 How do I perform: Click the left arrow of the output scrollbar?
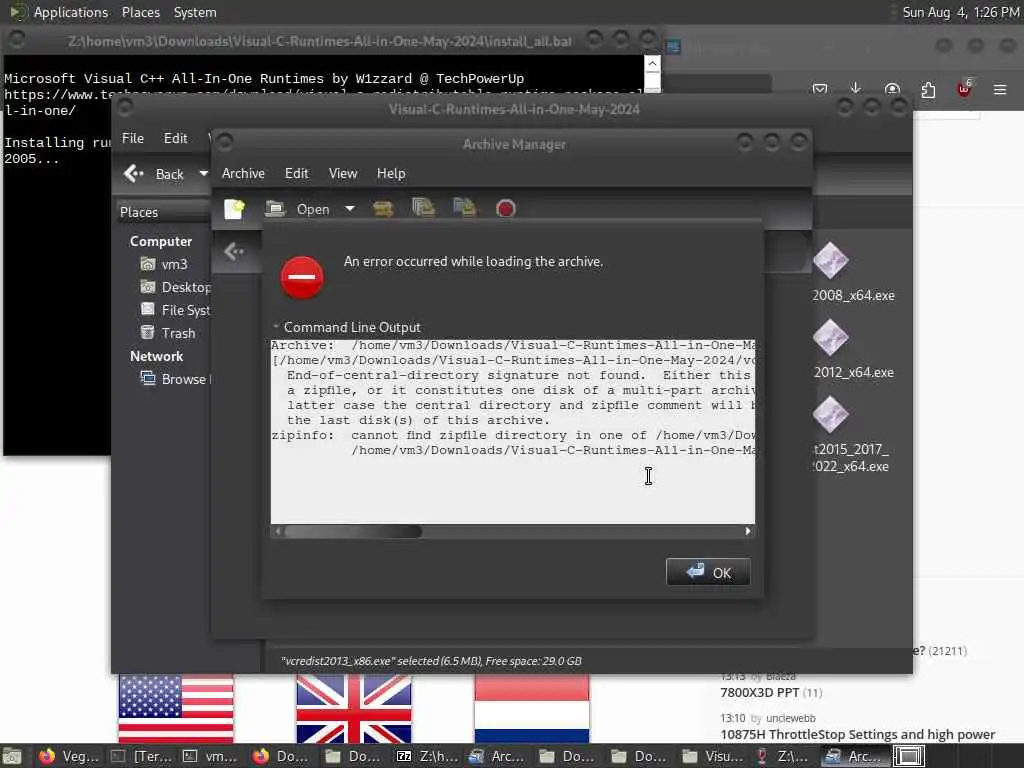point(278,532)
